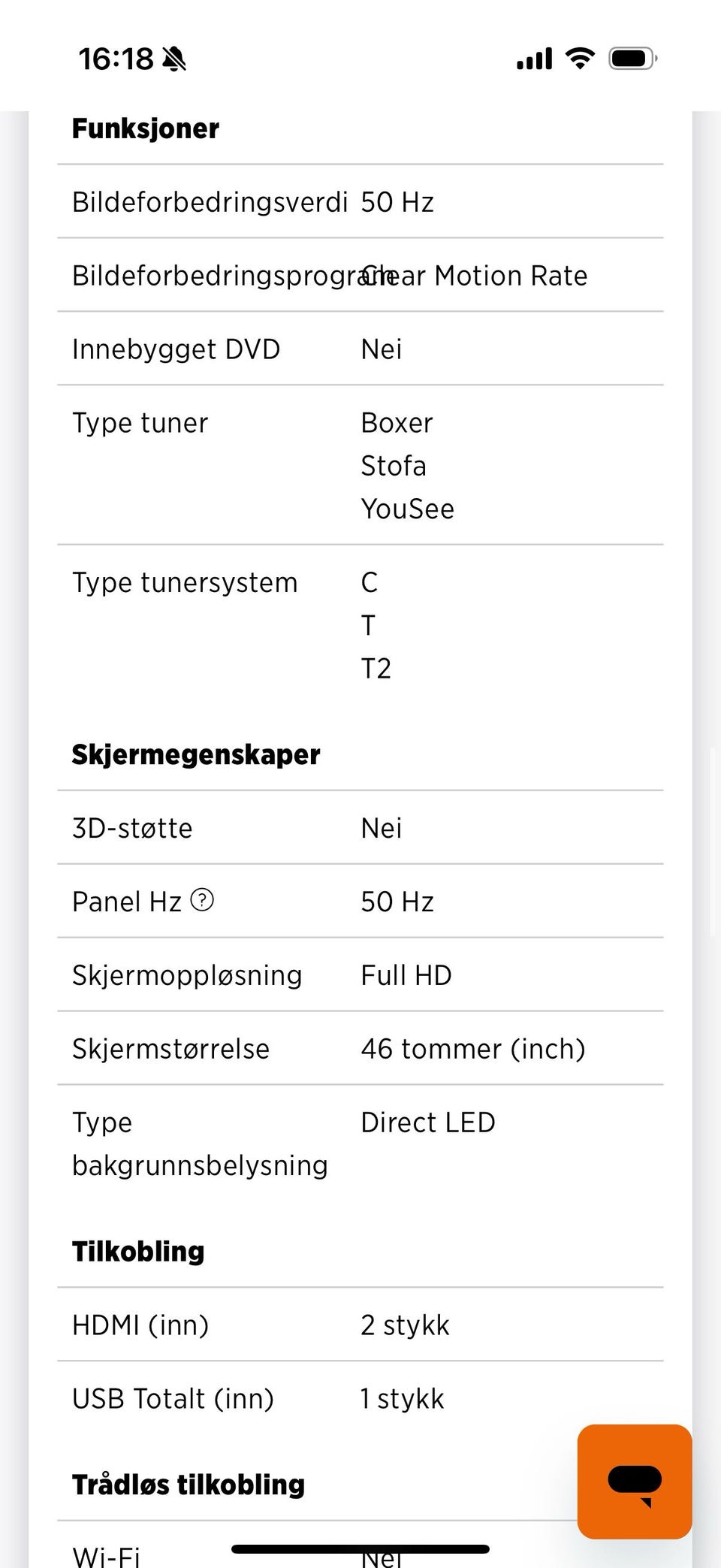Screen dimensions: 721x1568
Task: Tap the HDMI (inn) row label
Action: pyautogui.click(x=140, y=1325)
